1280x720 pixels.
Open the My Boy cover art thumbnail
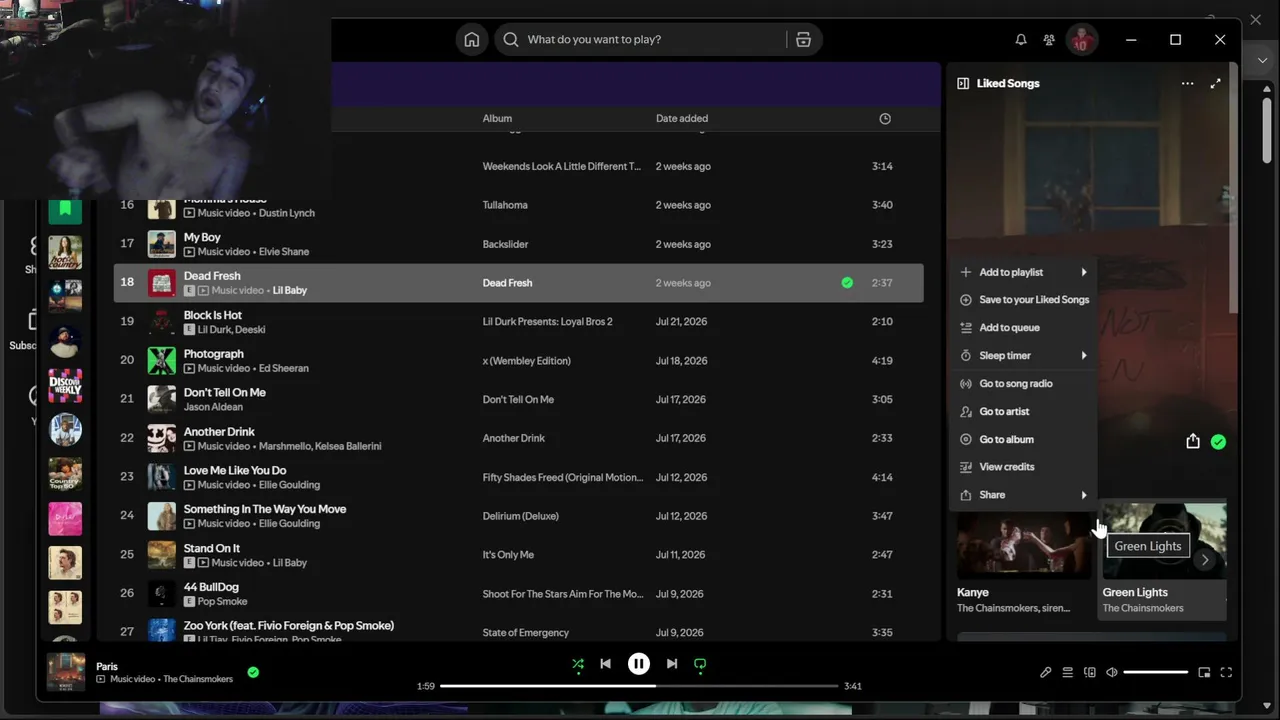coord(162,244)
